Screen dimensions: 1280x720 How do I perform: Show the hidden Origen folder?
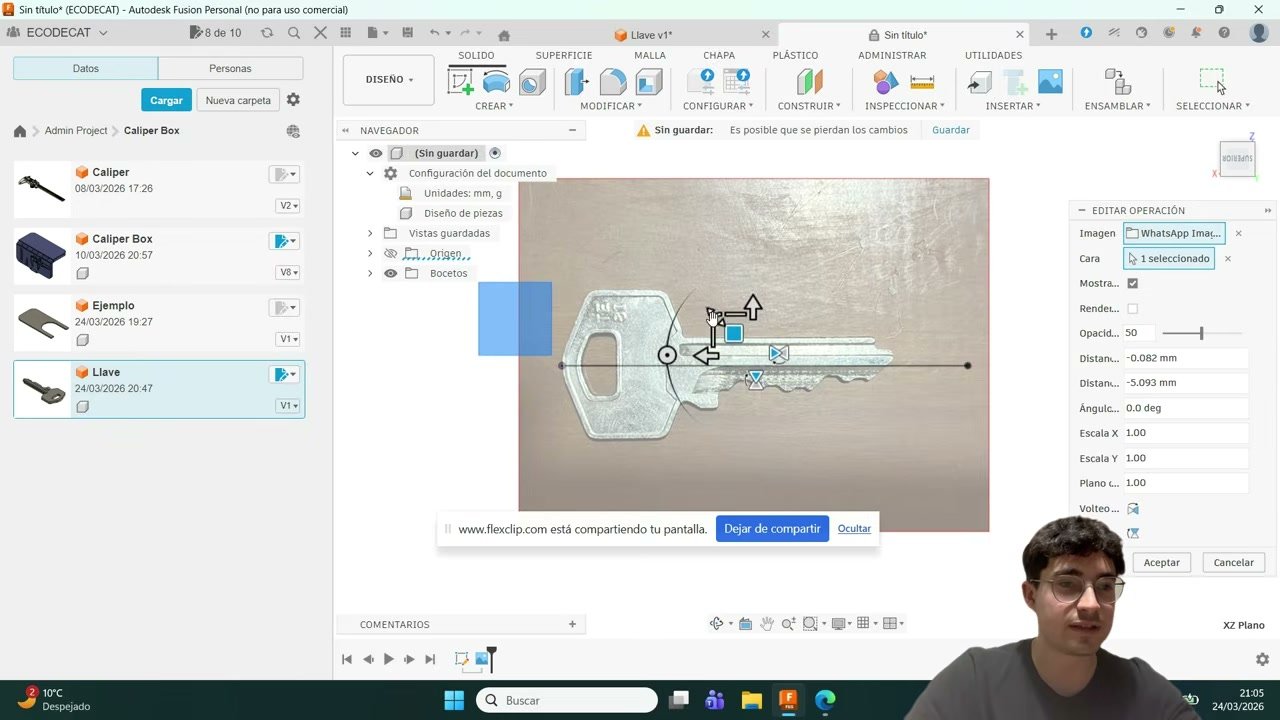[391, 253]
